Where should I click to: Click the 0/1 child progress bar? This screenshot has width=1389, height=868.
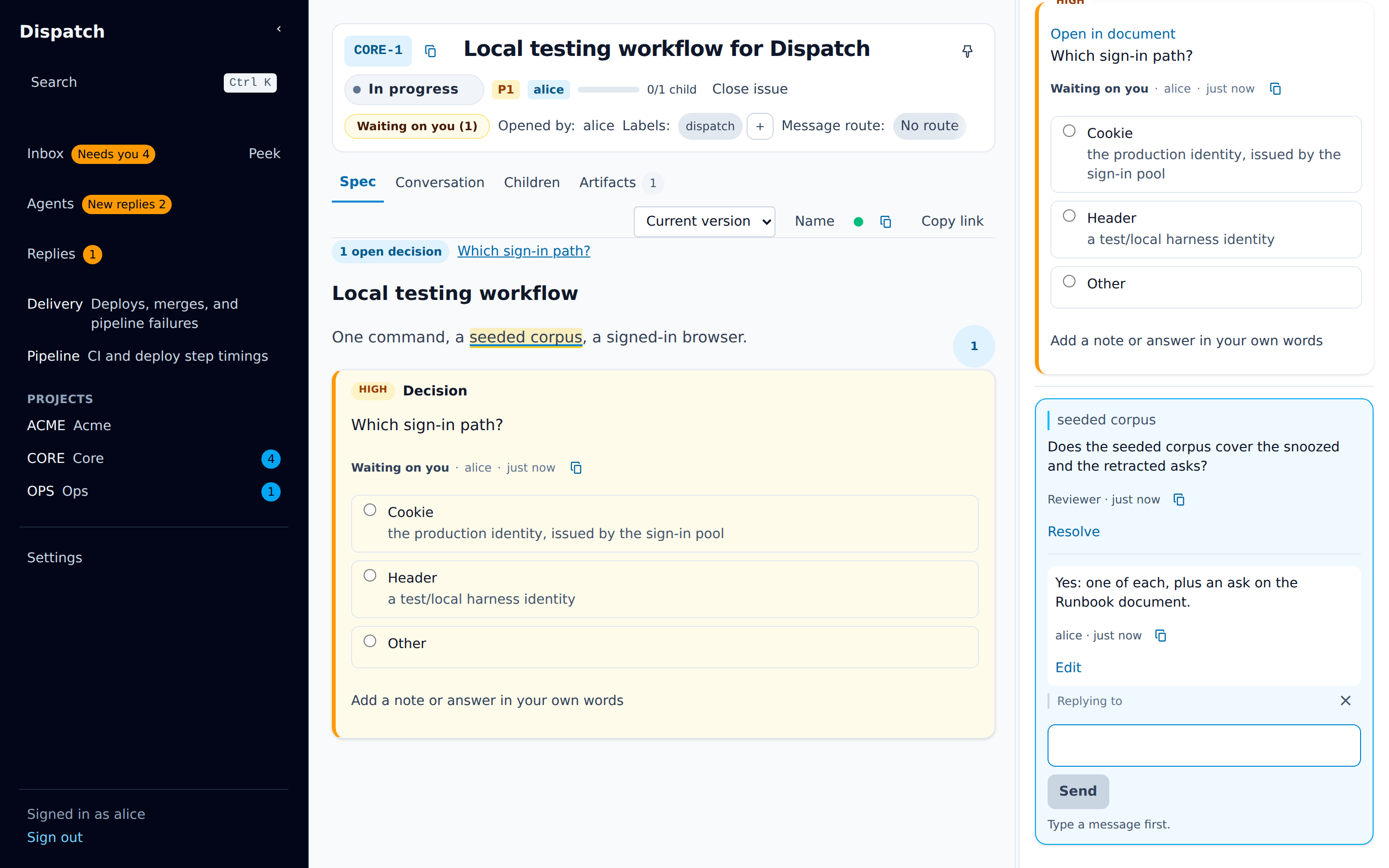tap(608, 90)
